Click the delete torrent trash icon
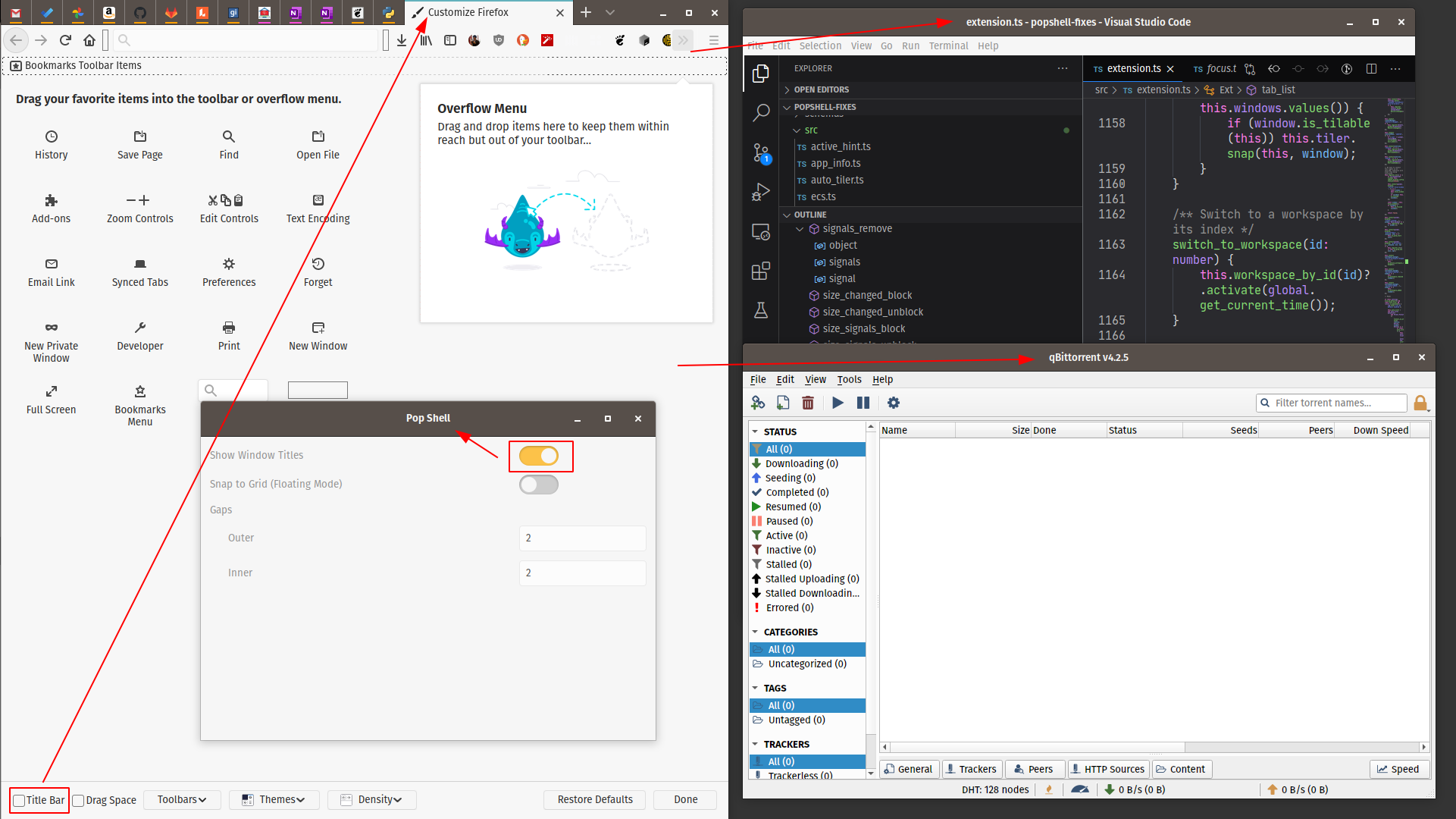 coord(808,403)
